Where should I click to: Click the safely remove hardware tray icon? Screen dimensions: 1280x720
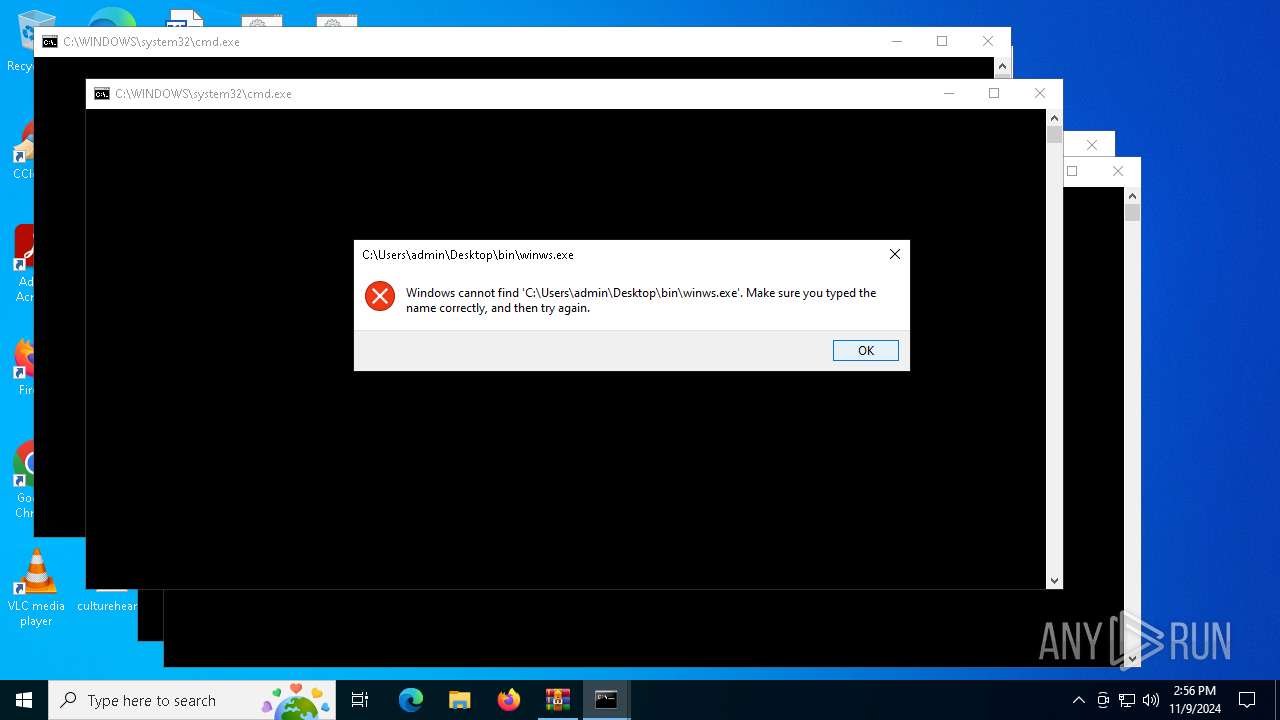[x=1103, y=700]
